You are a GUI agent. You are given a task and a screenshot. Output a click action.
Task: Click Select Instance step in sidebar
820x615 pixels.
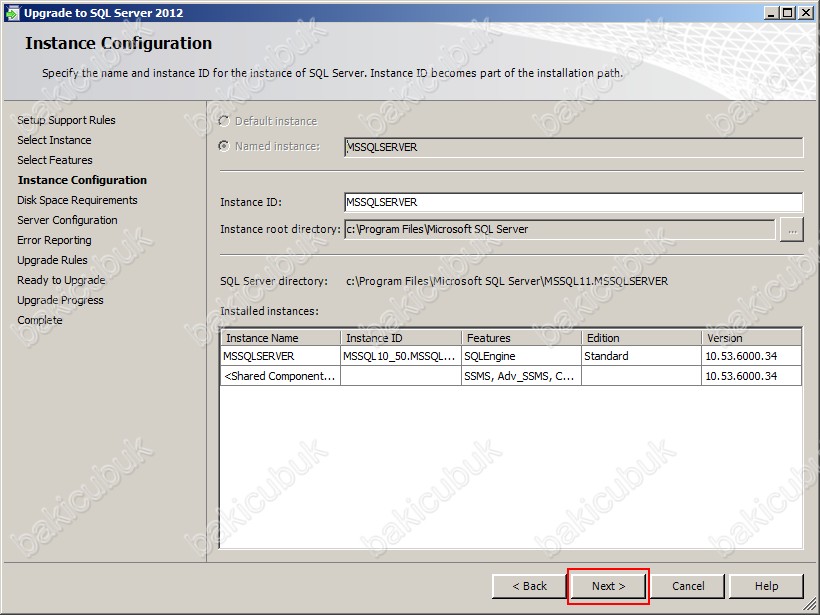[54, 140]
